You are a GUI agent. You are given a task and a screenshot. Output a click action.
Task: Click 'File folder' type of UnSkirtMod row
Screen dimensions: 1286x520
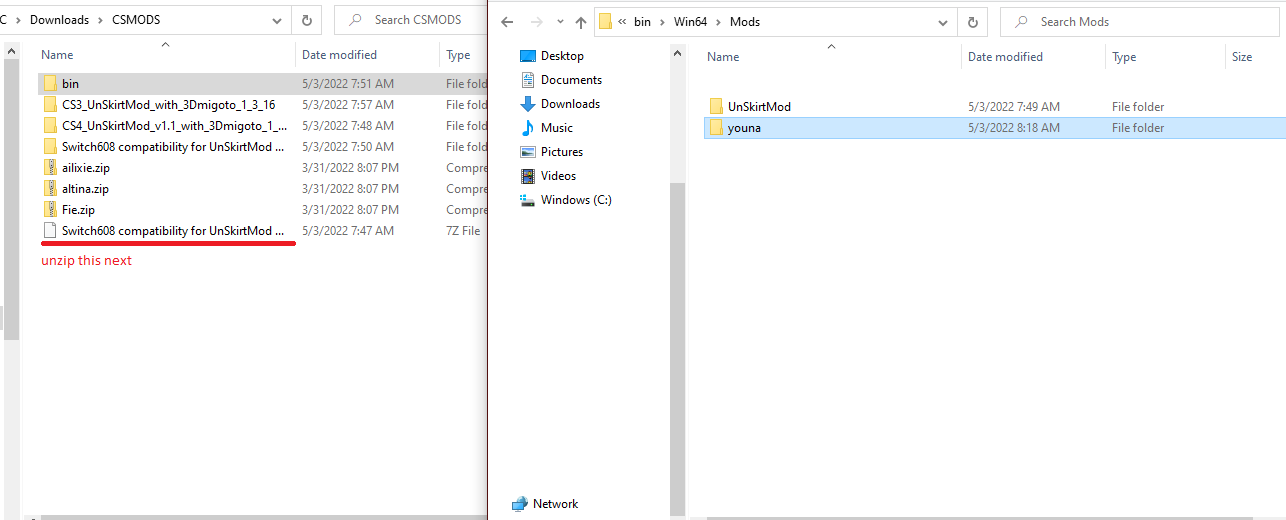(x=1138, y=107)
